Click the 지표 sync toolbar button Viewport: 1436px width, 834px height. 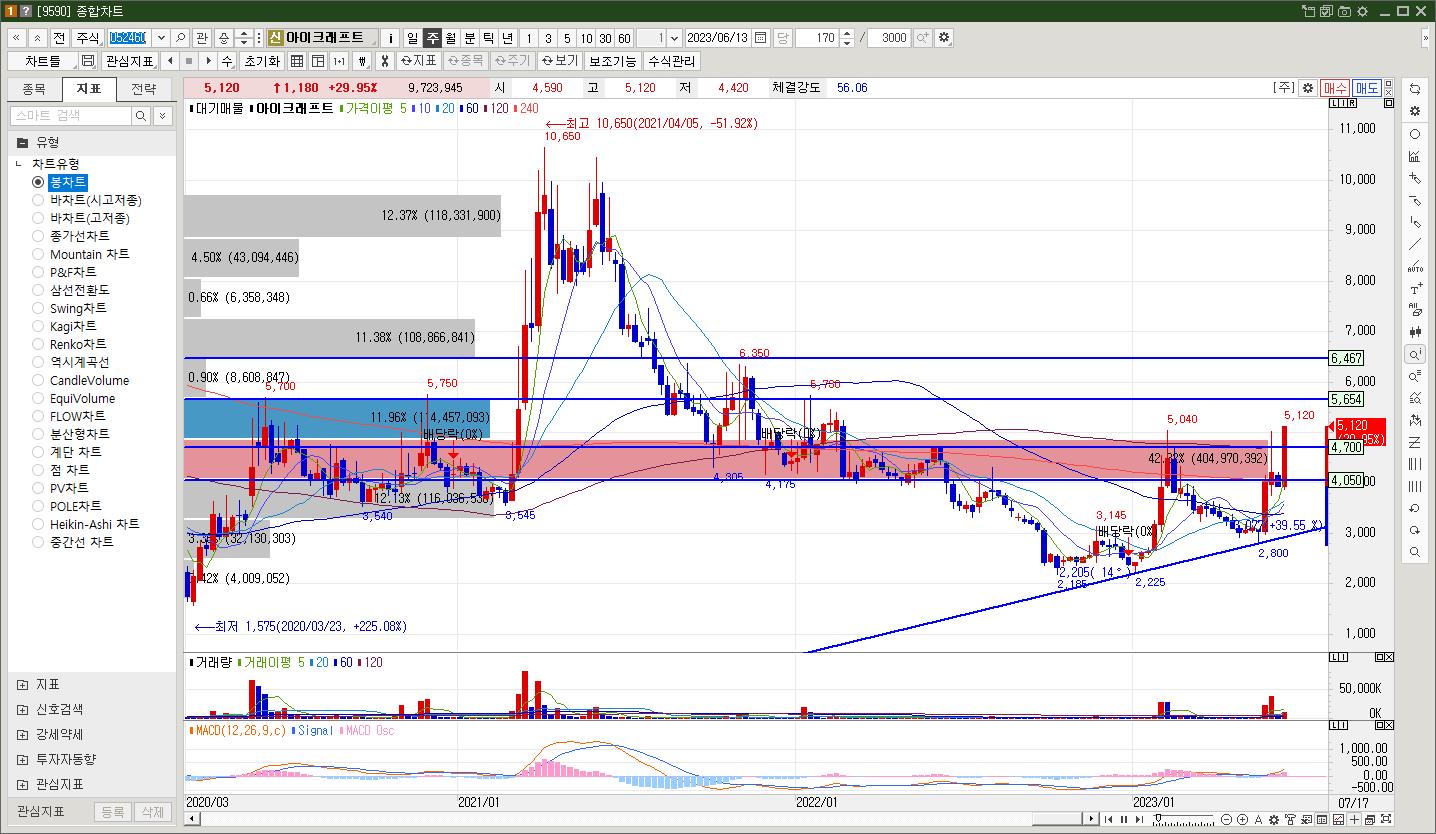[x=418, y=61]
